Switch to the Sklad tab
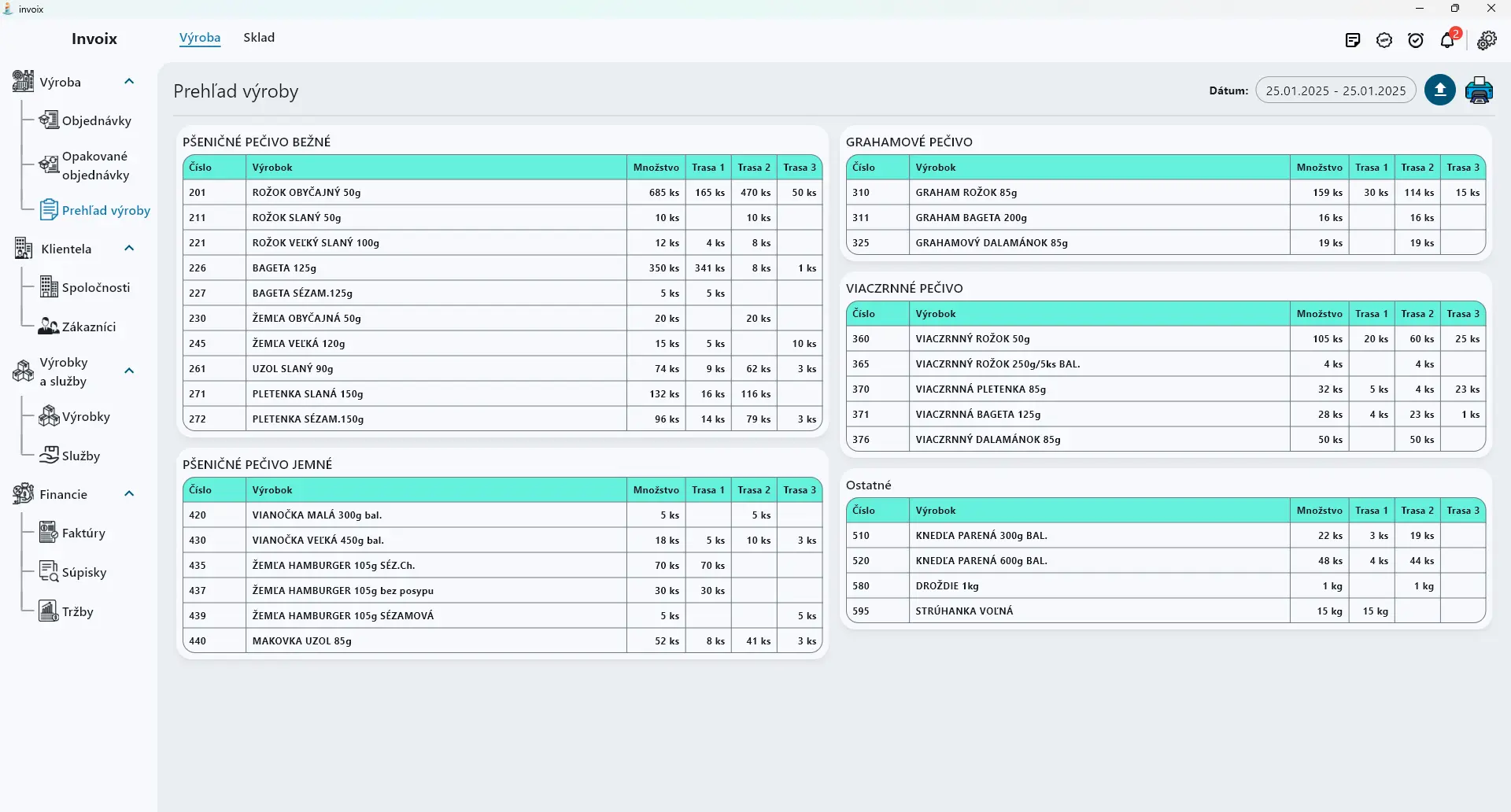 (x=259, y=38)
